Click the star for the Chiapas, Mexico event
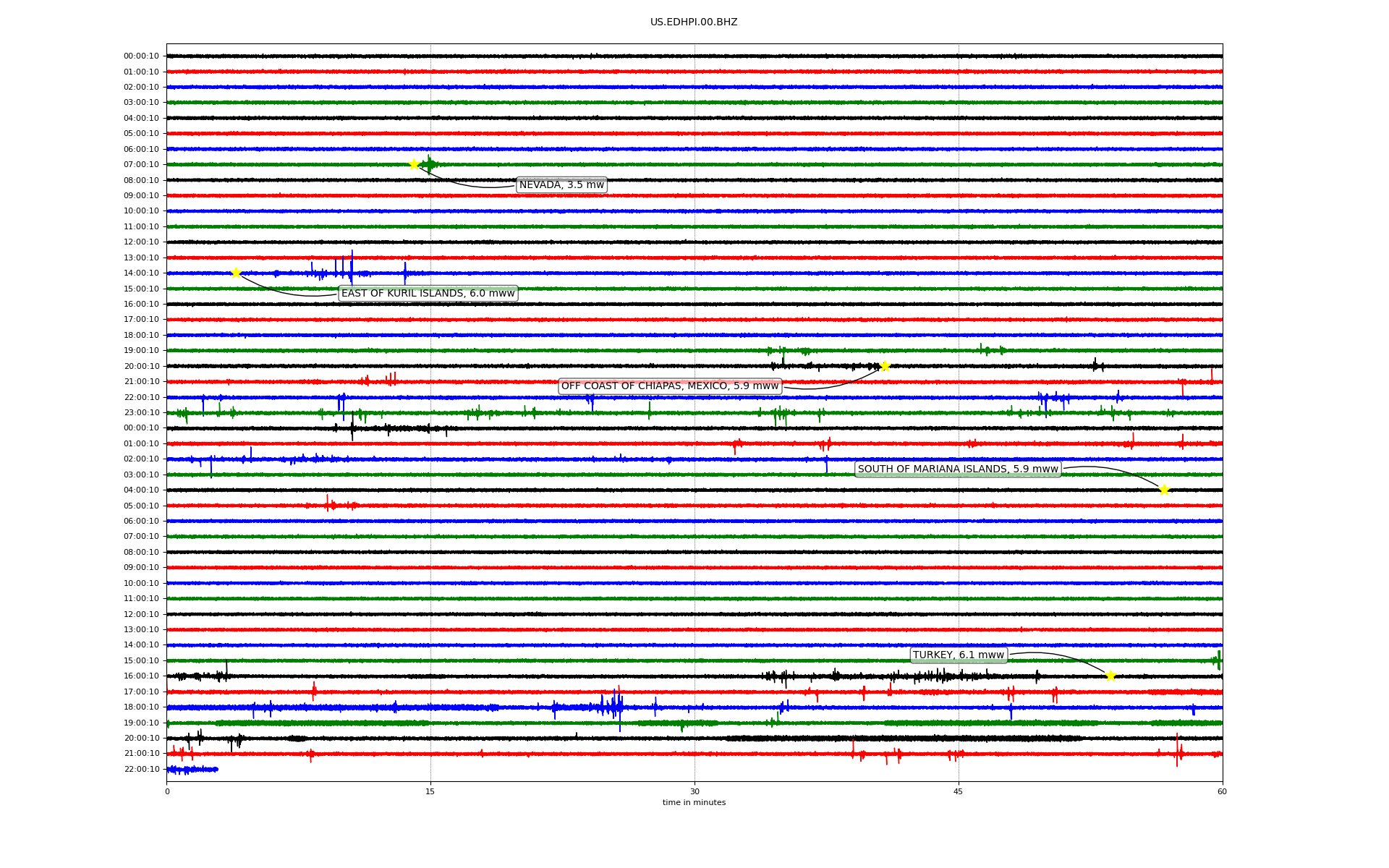 pyautogui.click(x=885, y=366)
